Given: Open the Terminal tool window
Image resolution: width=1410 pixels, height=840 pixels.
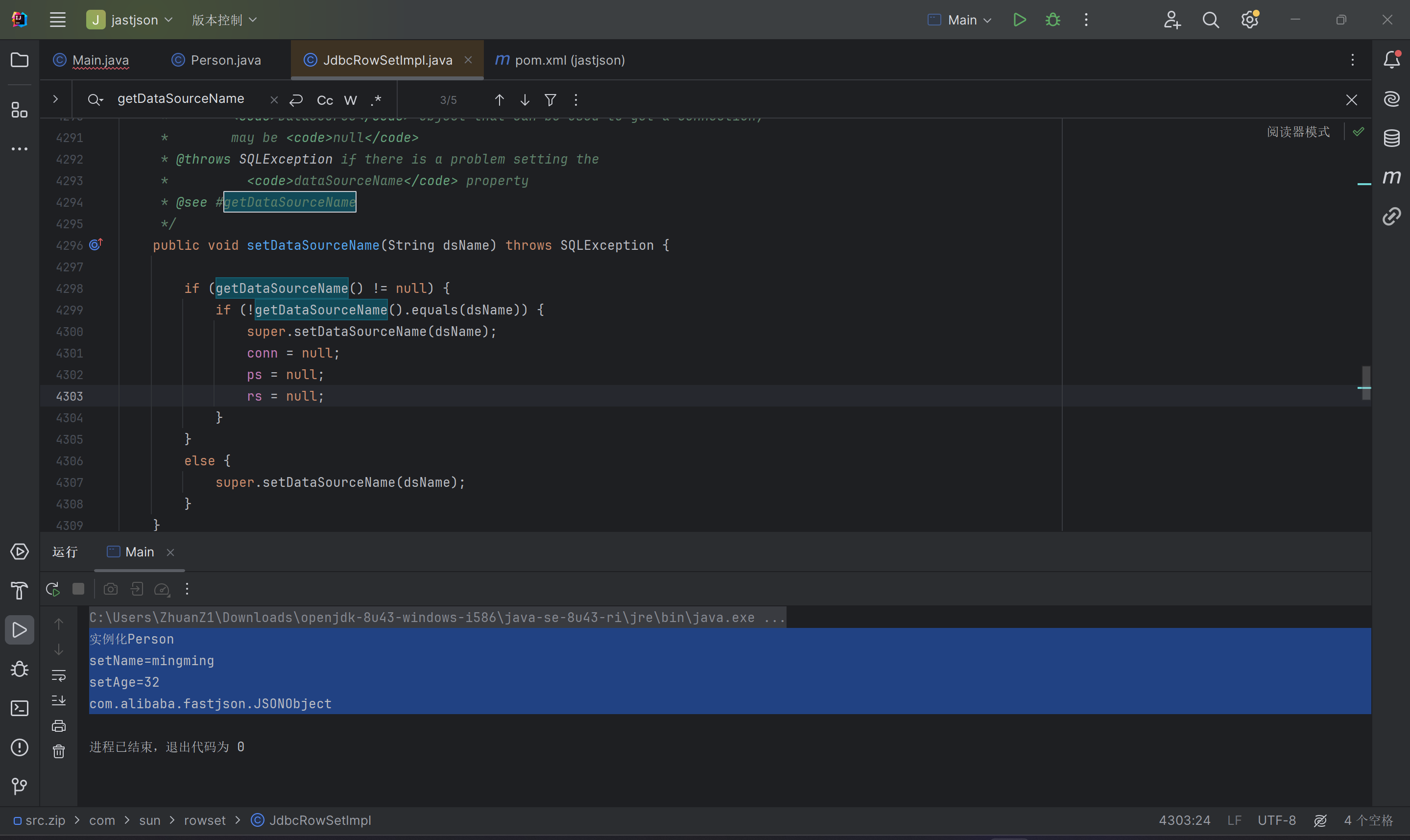Looking at the screenshot, I should tap(19, 708).
